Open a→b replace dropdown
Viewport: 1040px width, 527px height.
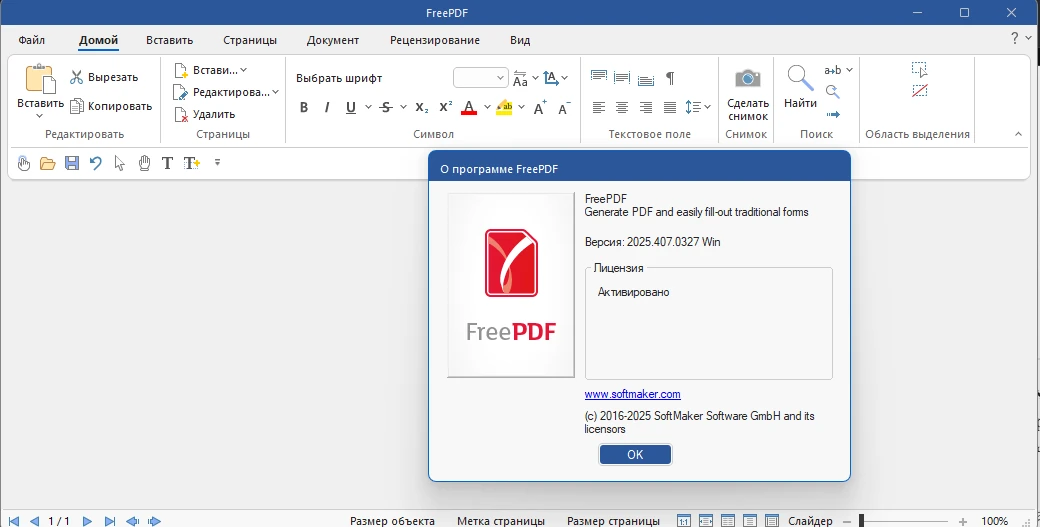(850, 70)
